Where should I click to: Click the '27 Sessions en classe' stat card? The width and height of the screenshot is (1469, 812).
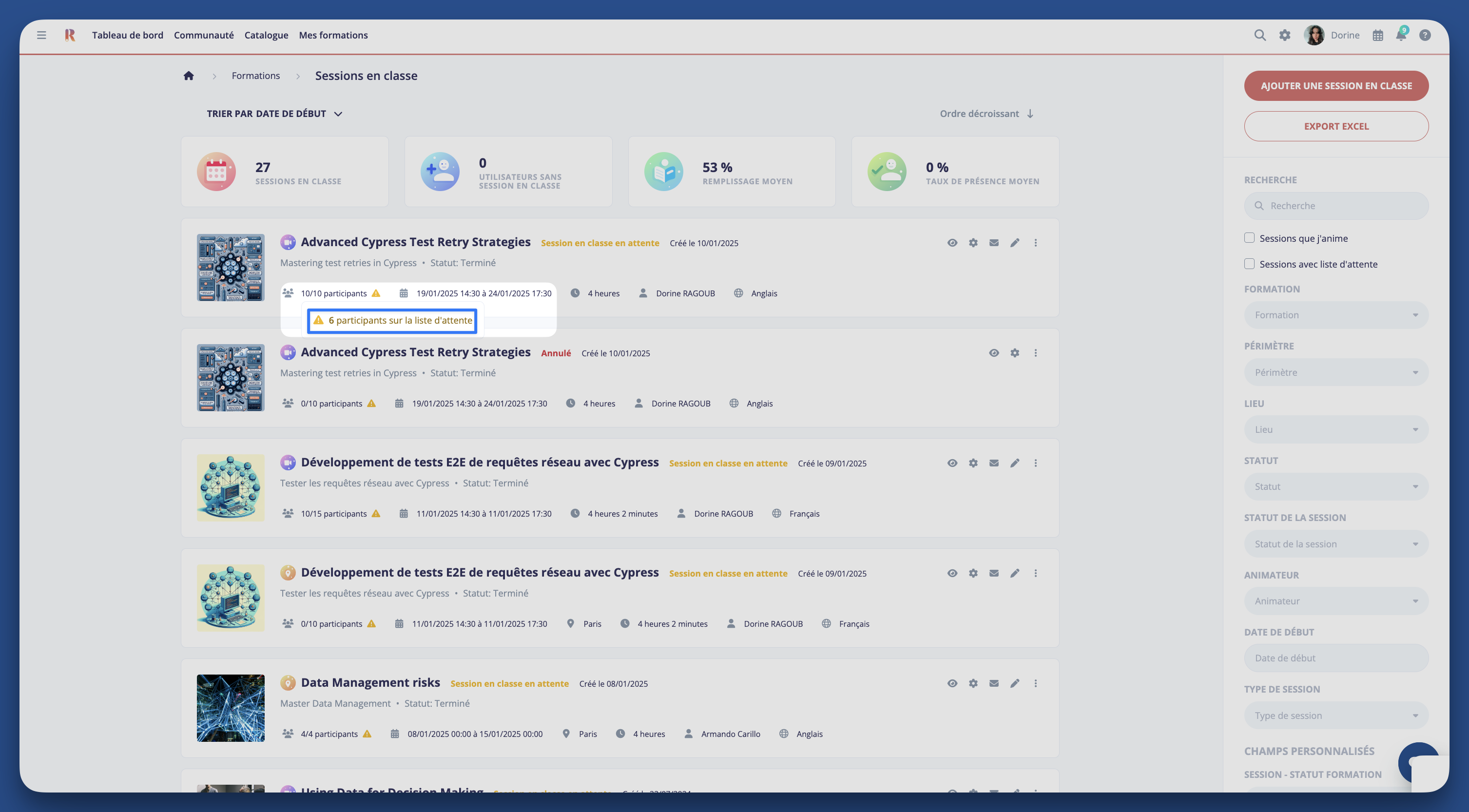click(285, 172)
